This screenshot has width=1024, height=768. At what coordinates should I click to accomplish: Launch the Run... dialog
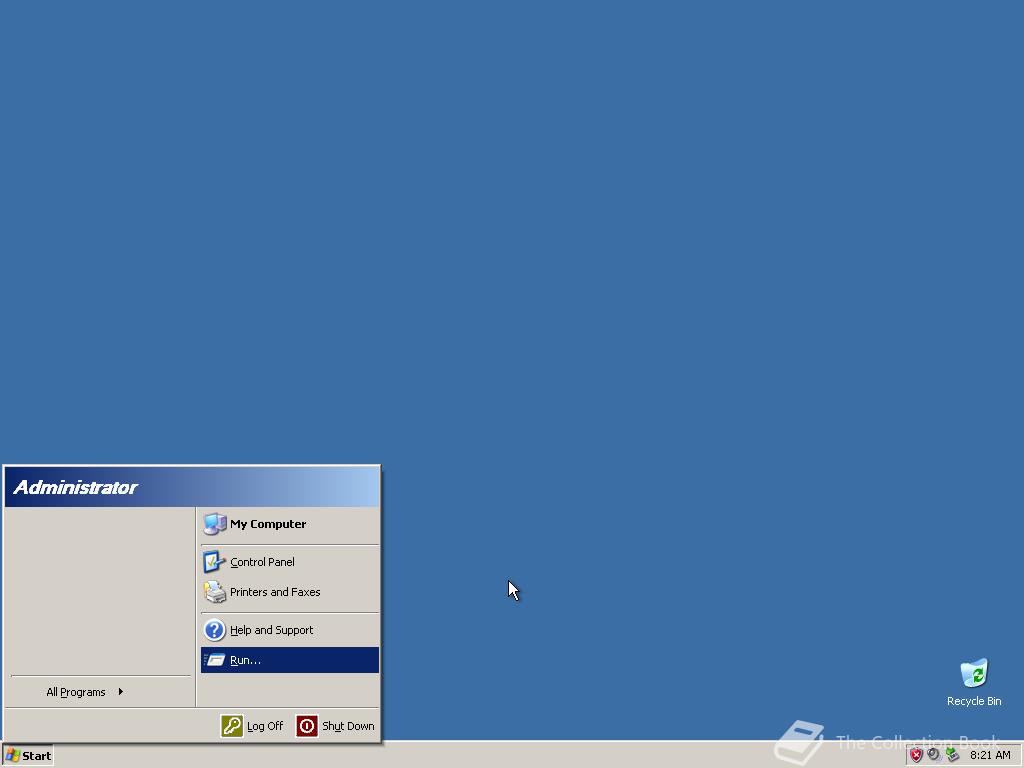(x=289, y=660)
